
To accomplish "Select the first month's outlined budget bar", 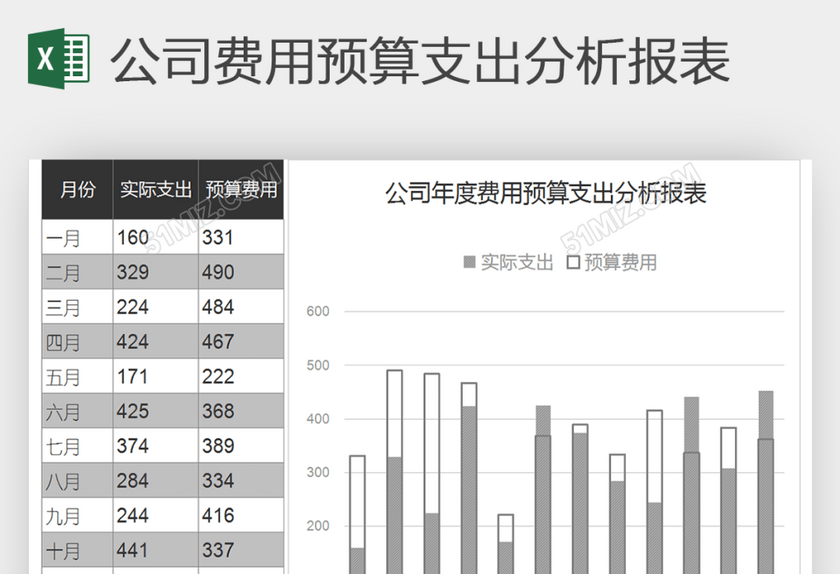I will pos(357,515).
